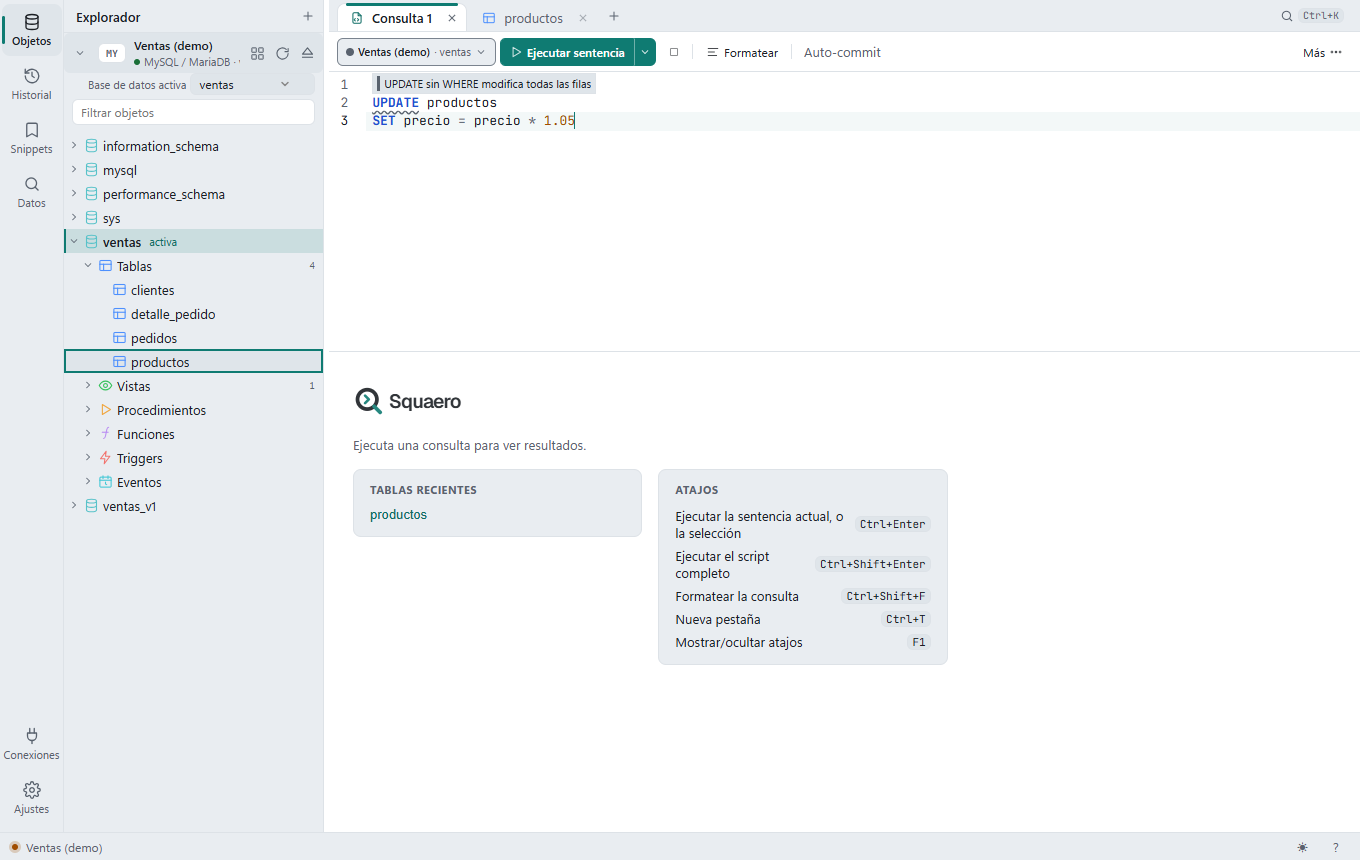This screenshot has width=1360, height=860.
Task: Select the clientes table
Action: [194, 290]
